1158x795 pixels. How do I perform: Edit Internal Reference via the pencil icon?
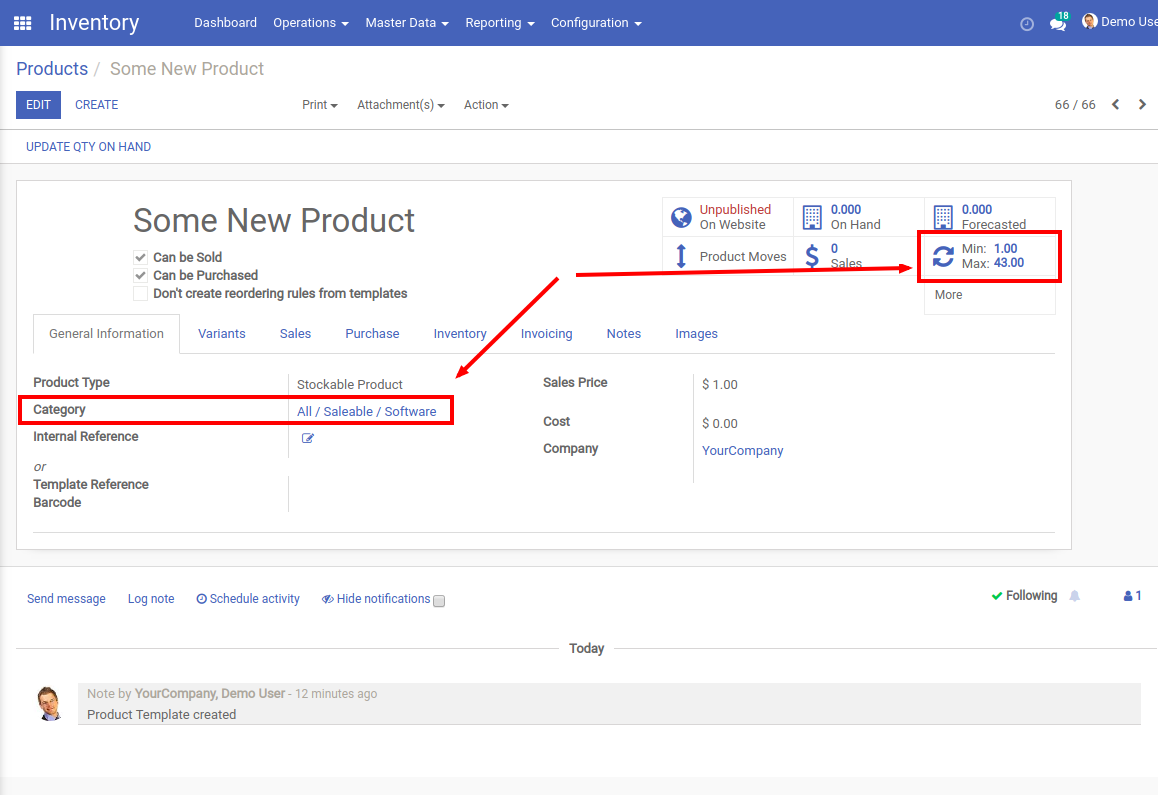coord(308,437)
